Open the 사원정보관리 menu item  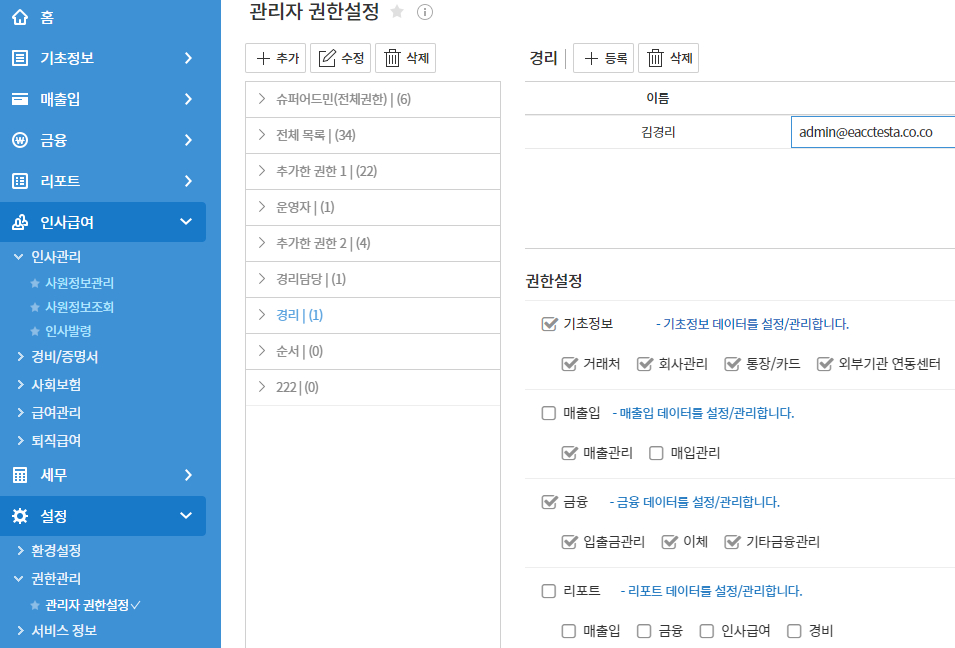click(x=79, y=283)
